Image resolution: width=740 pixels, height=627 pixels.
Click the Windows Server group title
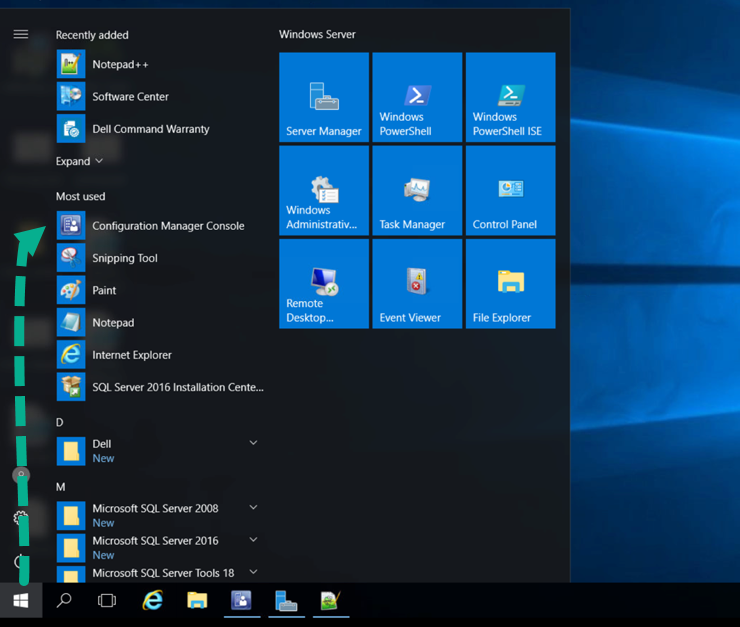click(x=317, y=34)
